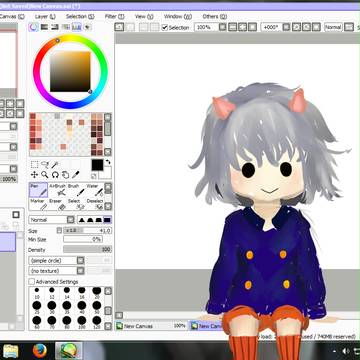Toggle the scratchpad panel
The width and height of the screenshot is (360, 360).
tap(87, 27)
